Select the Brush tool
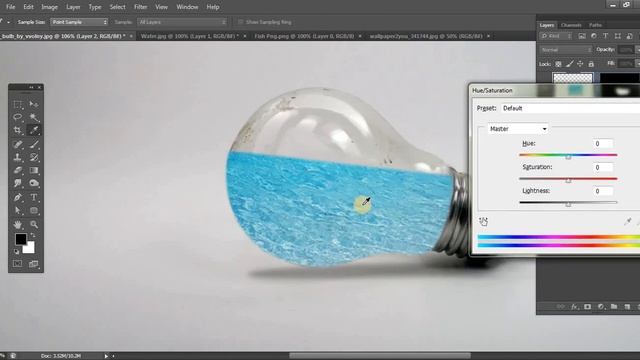Image resolution: width=640 pixels, height=360 pixels. [34, 144]
